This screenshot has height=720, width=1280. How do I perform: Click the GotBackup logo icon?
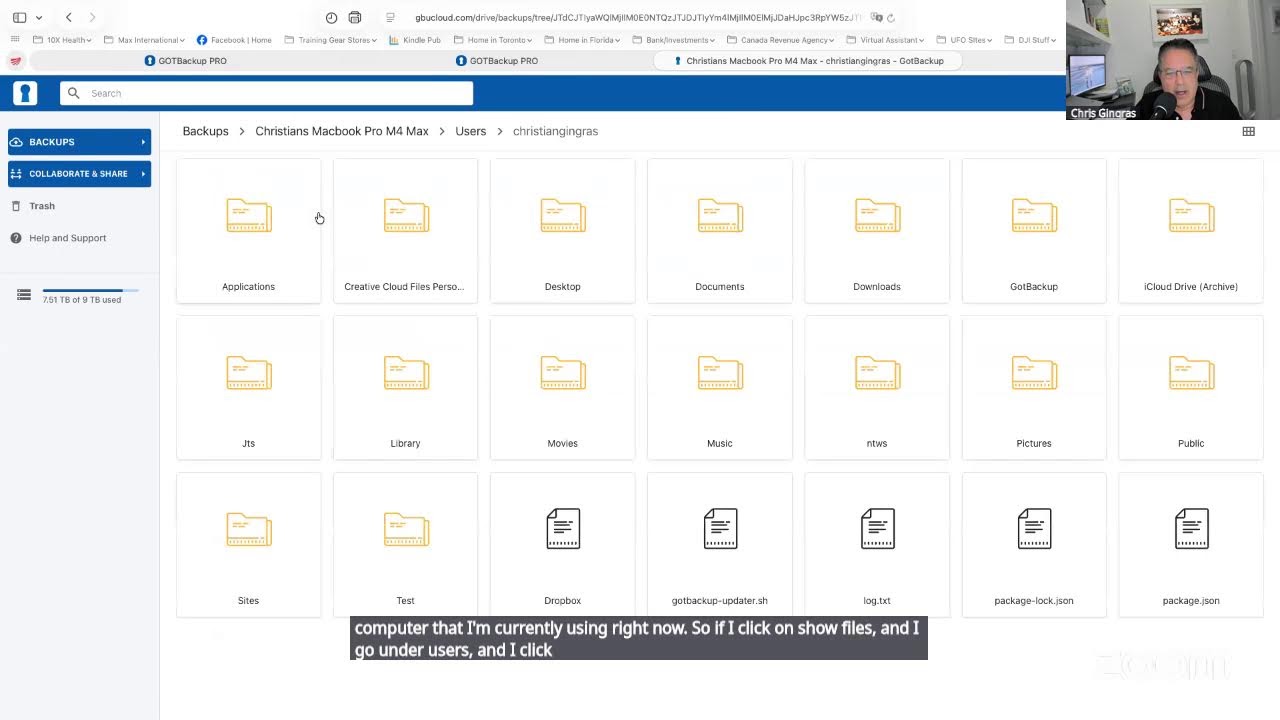(25, 93)
